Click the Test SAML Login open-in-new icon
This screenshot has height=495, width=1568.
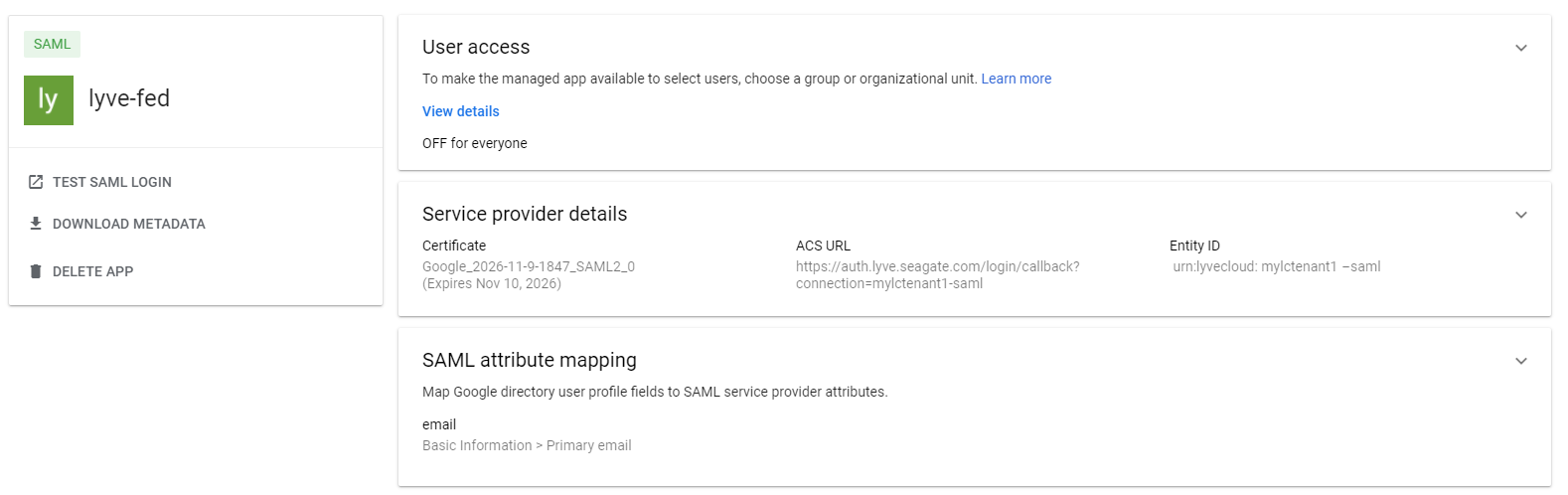point(36,182)
